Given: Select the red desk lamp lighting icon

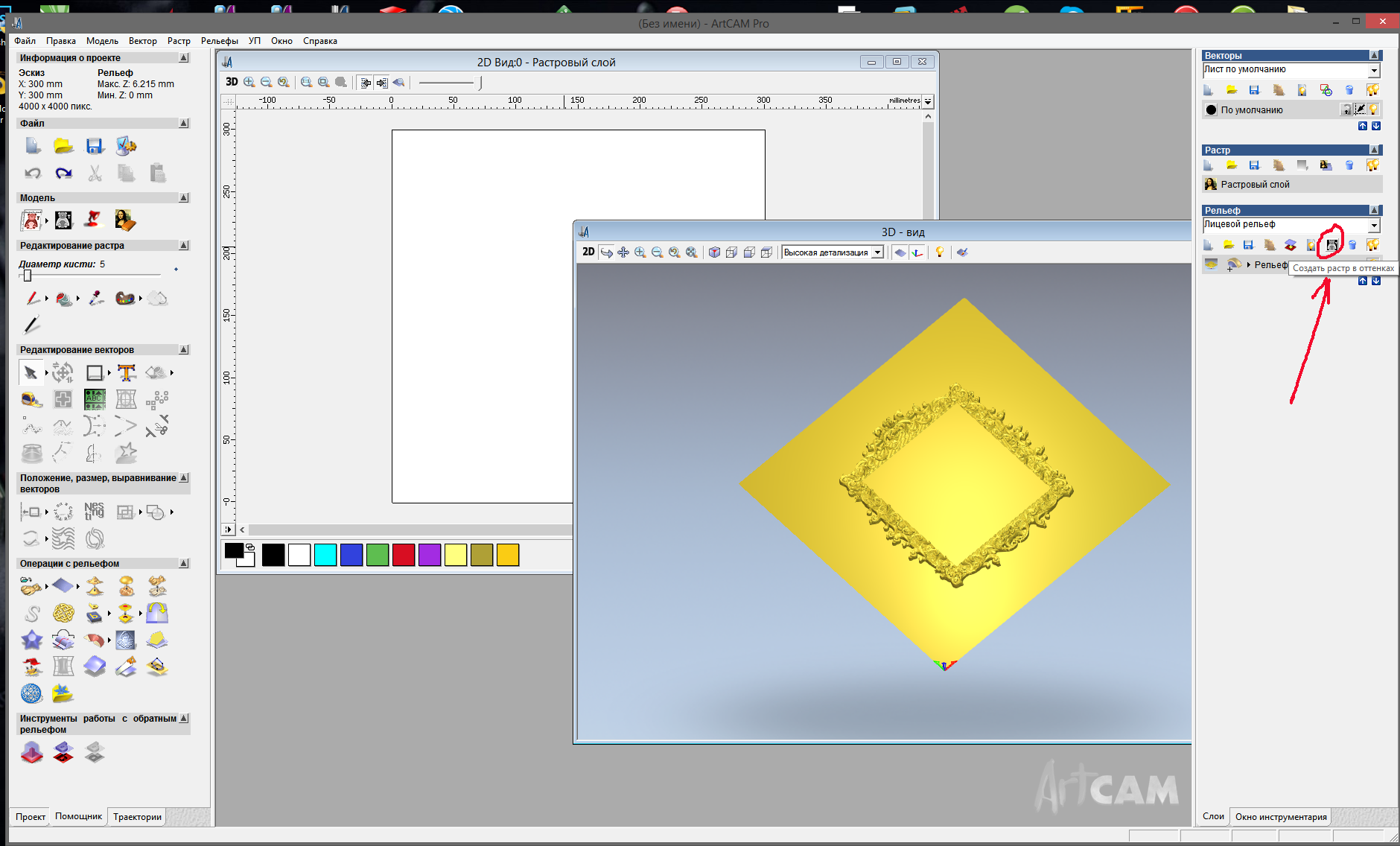Looking at the screenshot, I should click(93, 220).
